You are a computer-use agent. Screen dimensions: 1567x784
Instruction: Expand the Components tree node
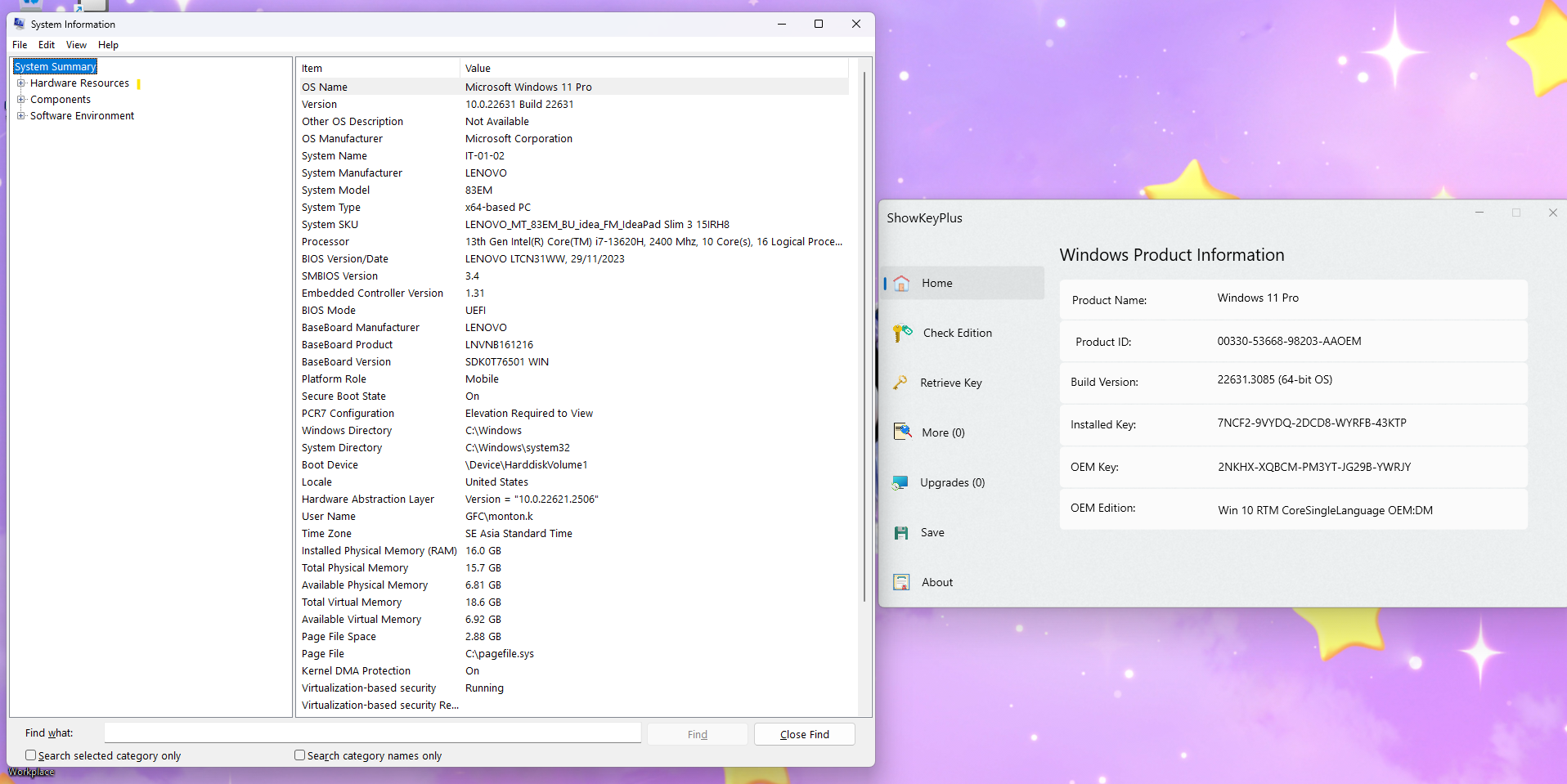pos(21,100)
